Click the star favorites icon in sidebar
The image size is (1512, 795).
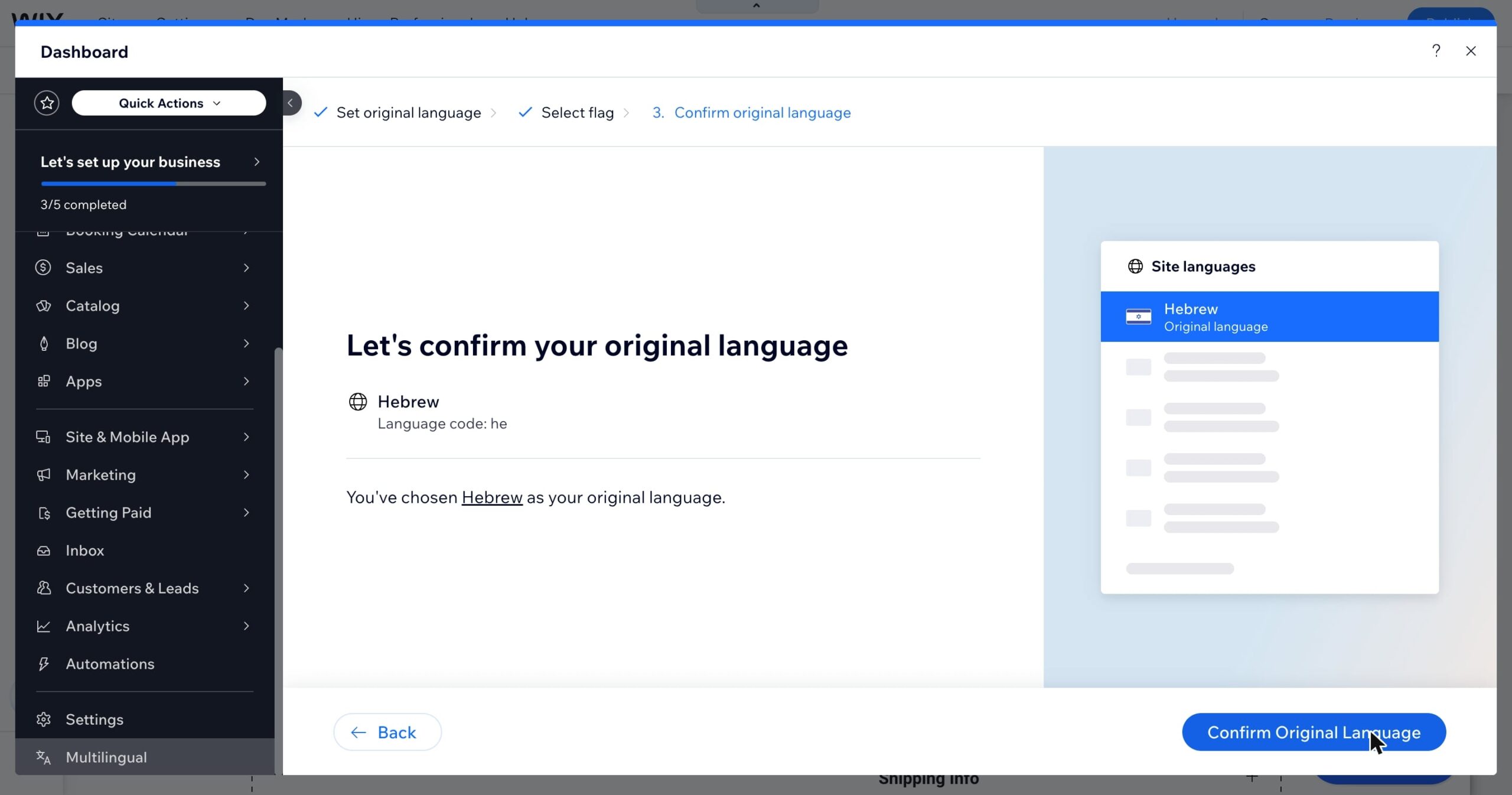click(x=47, y=103)
